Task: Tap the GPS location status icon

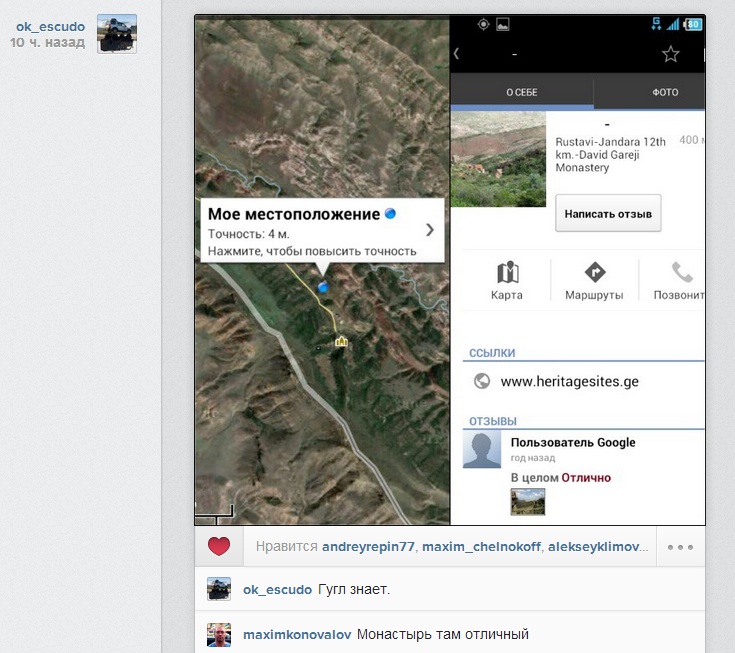Action: point(483,24)
